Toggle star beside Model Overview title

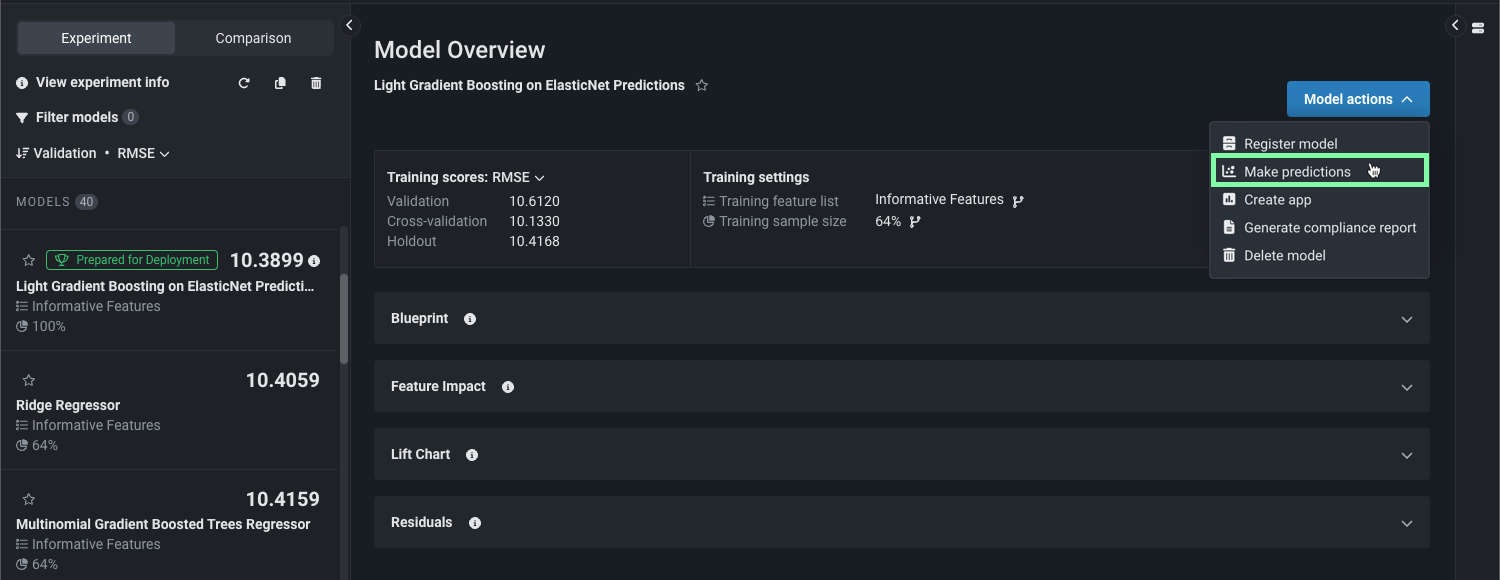point(702,86)
